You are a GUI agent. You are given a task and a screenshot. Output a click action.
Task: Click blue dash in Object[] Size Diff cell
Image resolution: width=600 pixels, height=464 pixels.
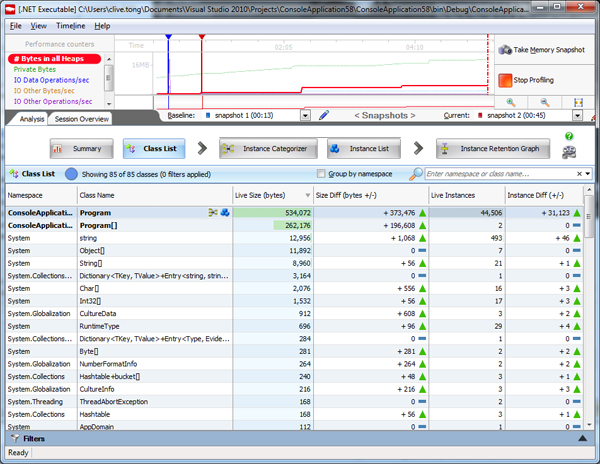(x=422, y=251)
